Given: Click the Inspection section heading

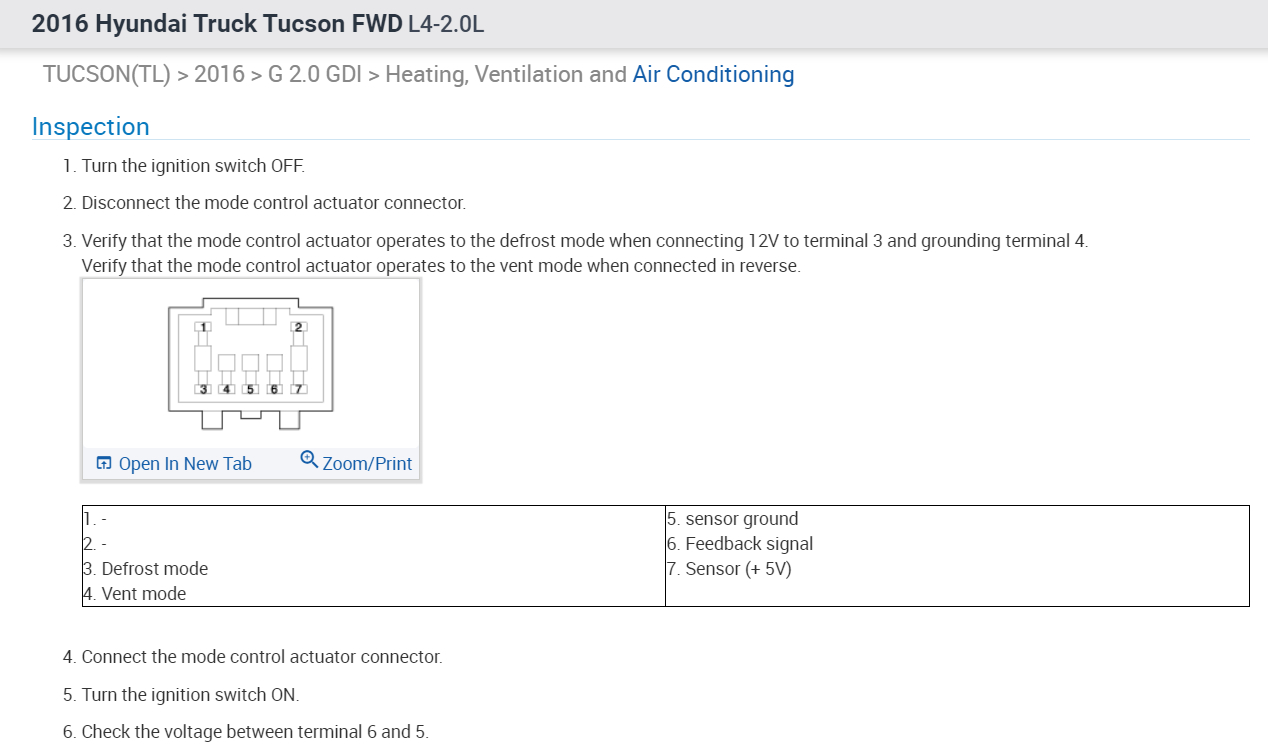Looking at the screenshot, I should (x=90, y=127).
